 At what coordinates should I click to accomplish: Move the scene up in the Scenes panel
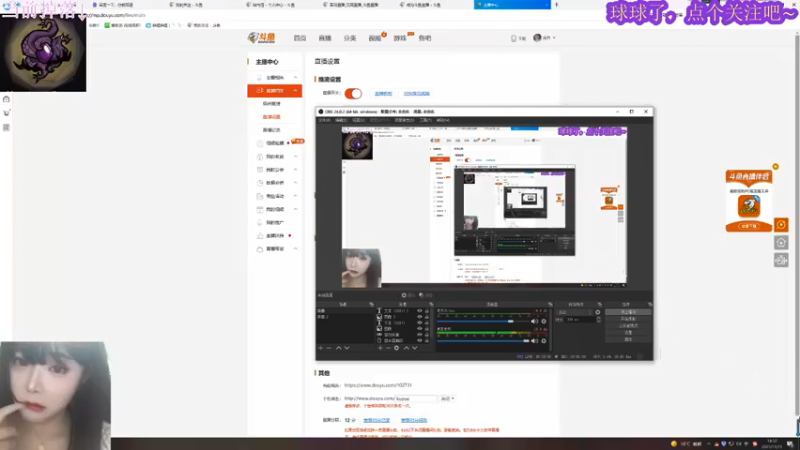pyautogui.click(x=338, y=348)
